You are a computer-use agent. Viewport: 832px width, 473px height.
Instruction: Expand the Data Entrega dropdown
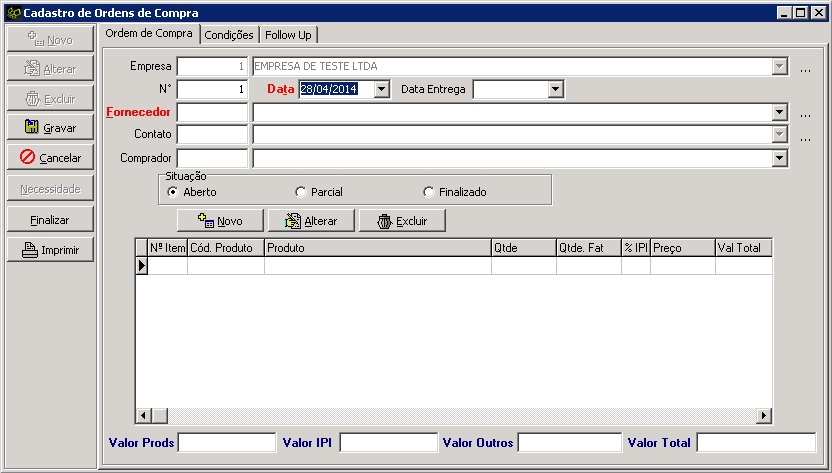point(556,90)
